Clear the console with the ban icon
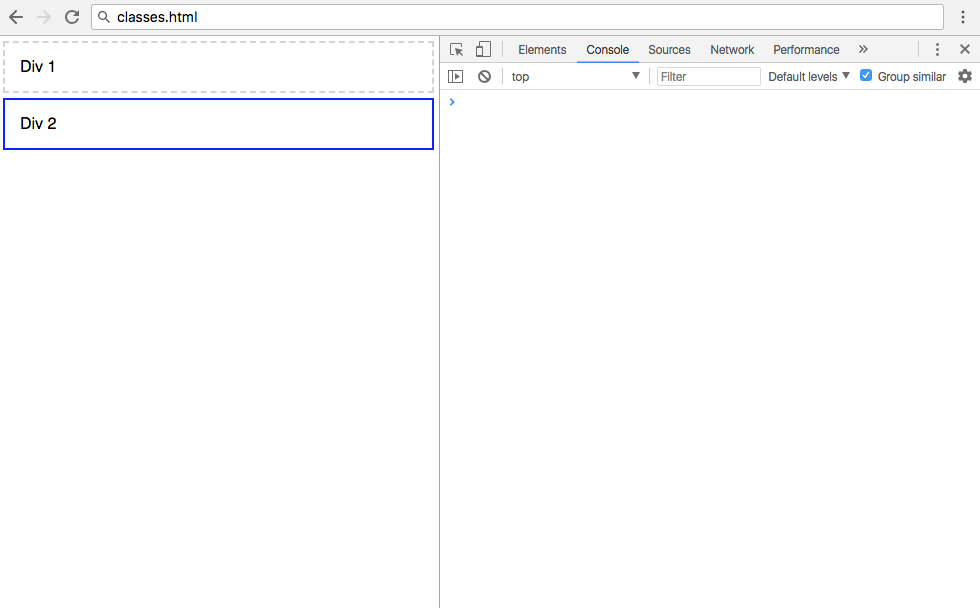Viewport: 980px width, 608px height. tap(484, 76)
